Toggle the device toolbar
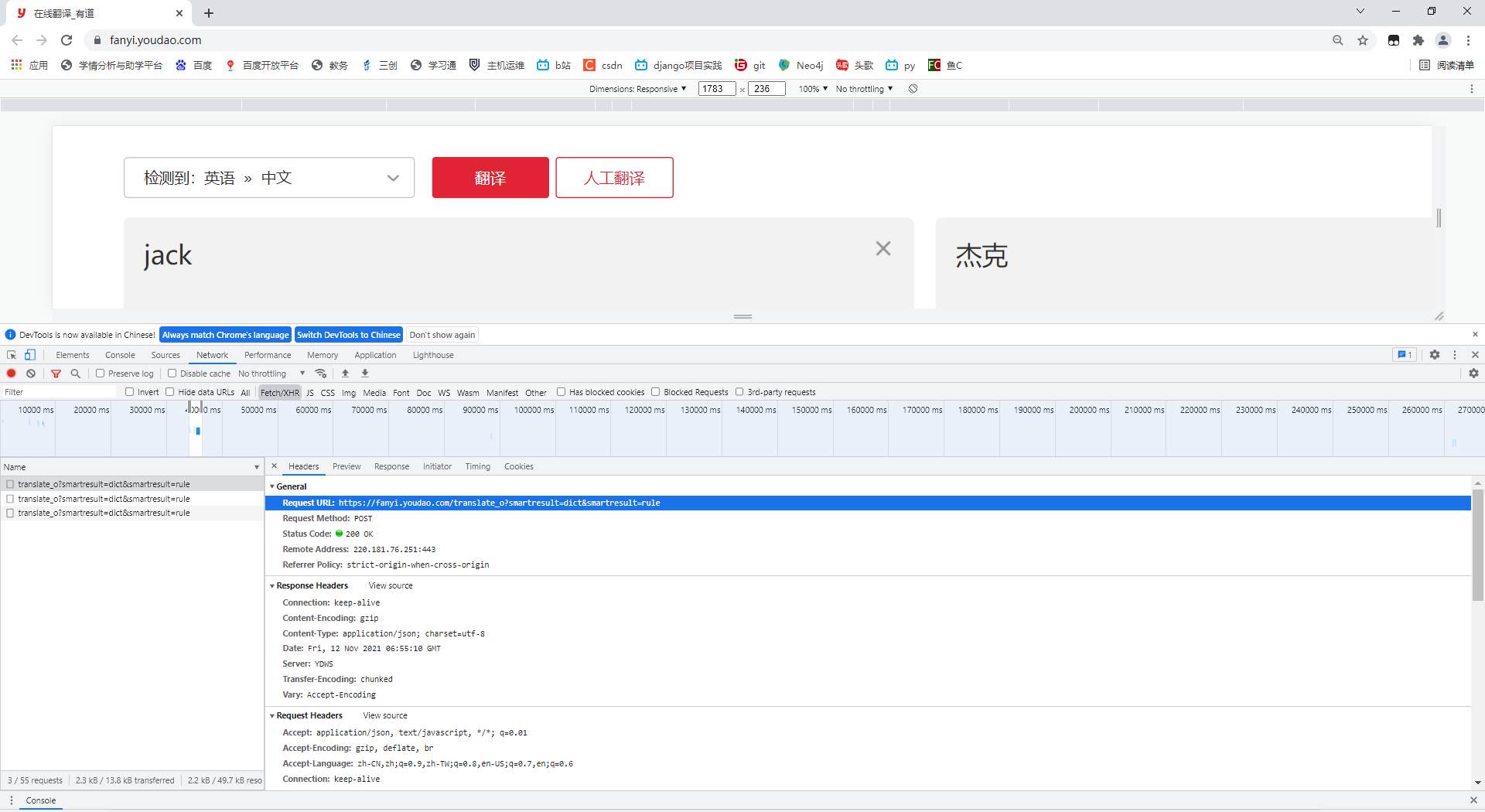Screen dimensions: 1485x812 [x=30, y=354]
